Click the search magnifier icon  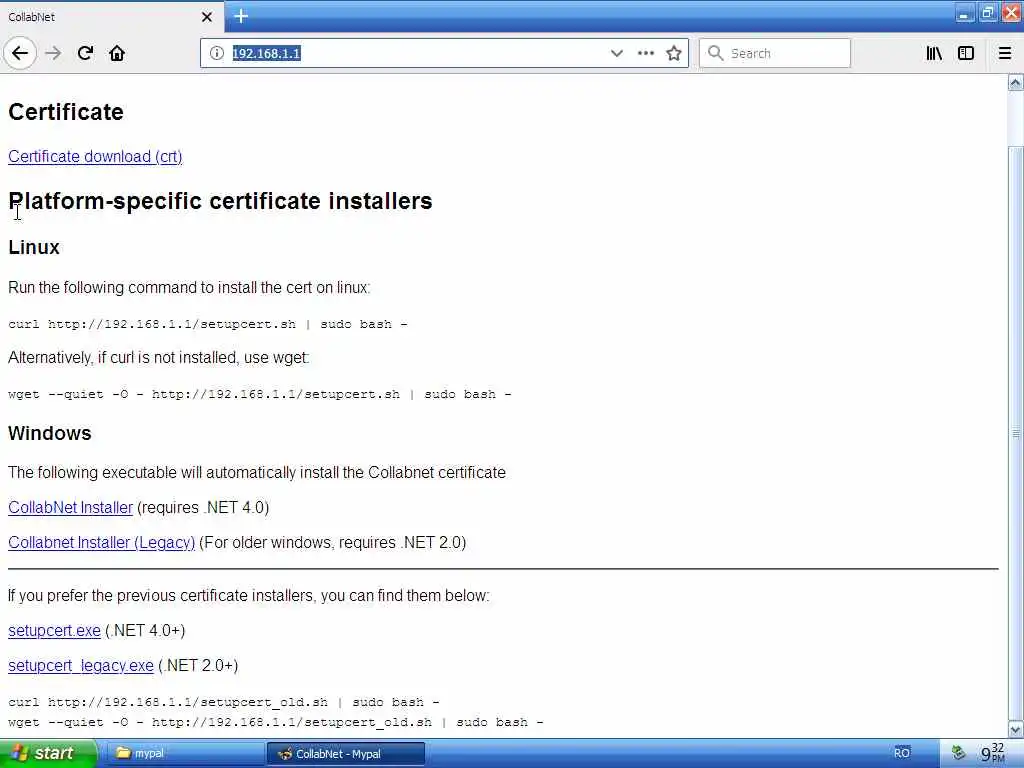pos(716,53)
